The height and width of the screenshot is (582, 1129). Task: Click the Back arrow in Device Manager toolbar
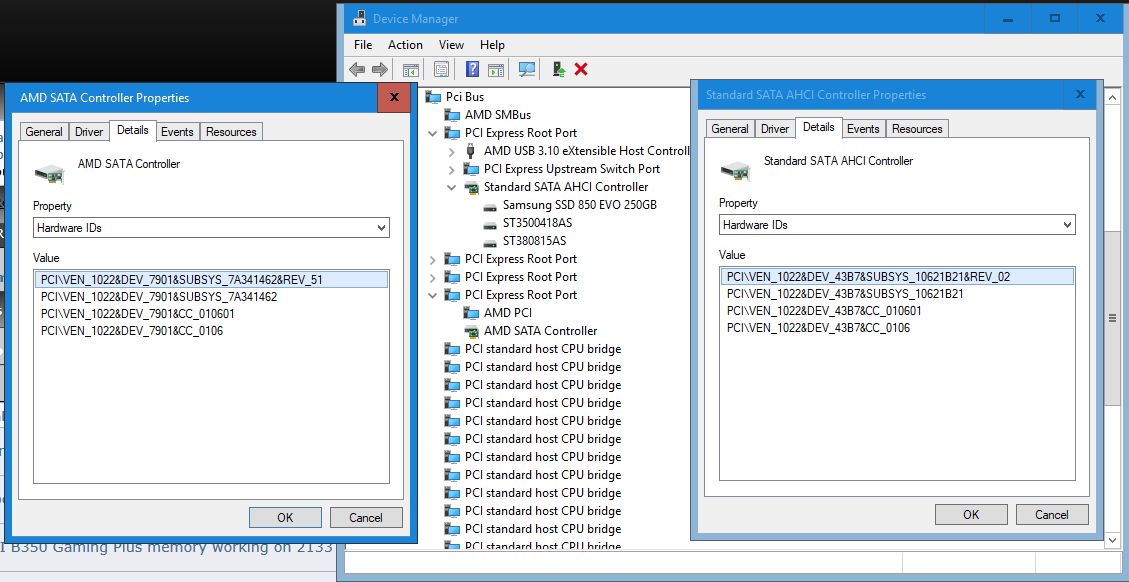pos(357,69)
